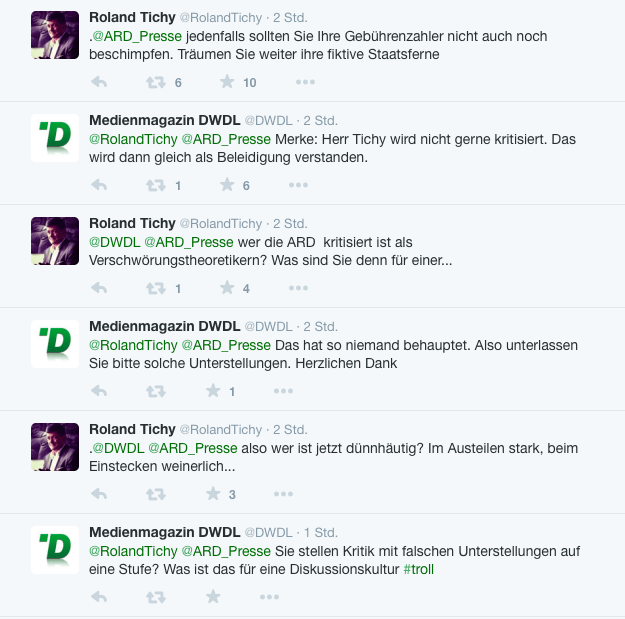Image resolution: width=625 pixels, height=619 pixels.
Task: Open the DWDL logo avatar on the last tweet
Action: click(55, 550)
